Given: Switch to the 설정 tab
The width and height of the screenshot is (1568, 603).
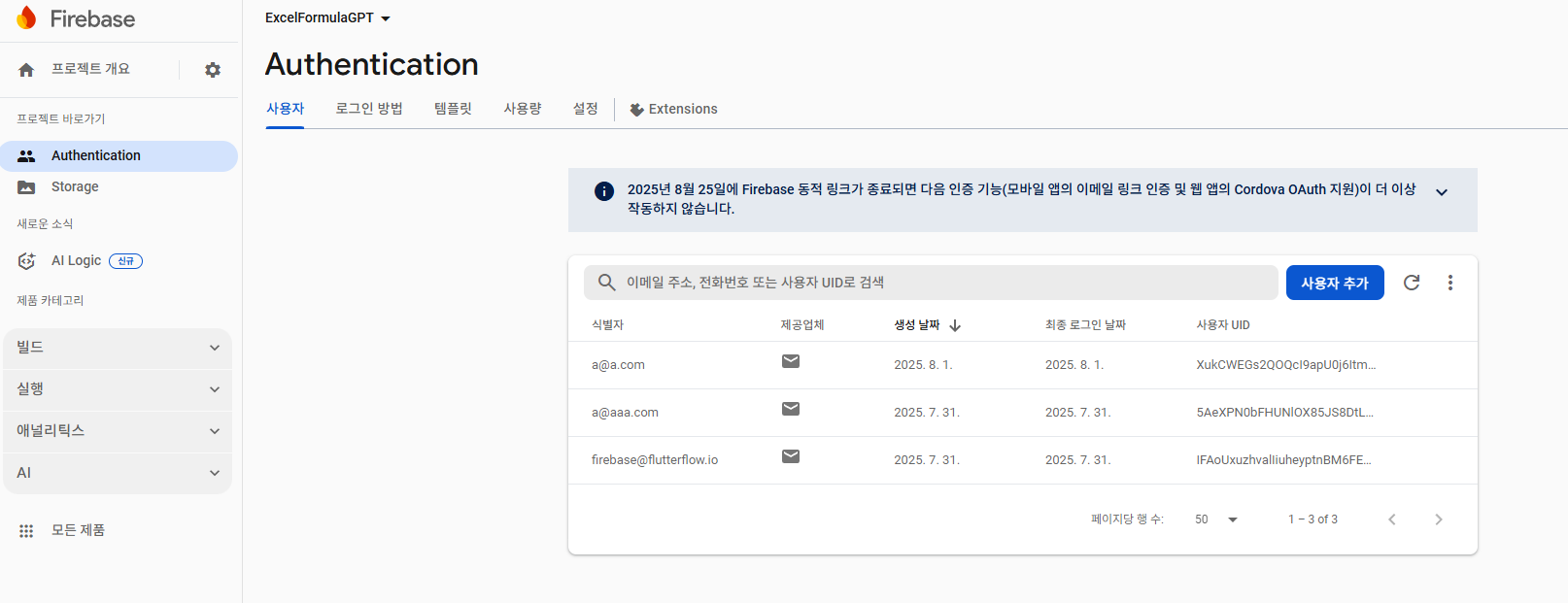Looking at the screenshot, I should click(586, 109).
